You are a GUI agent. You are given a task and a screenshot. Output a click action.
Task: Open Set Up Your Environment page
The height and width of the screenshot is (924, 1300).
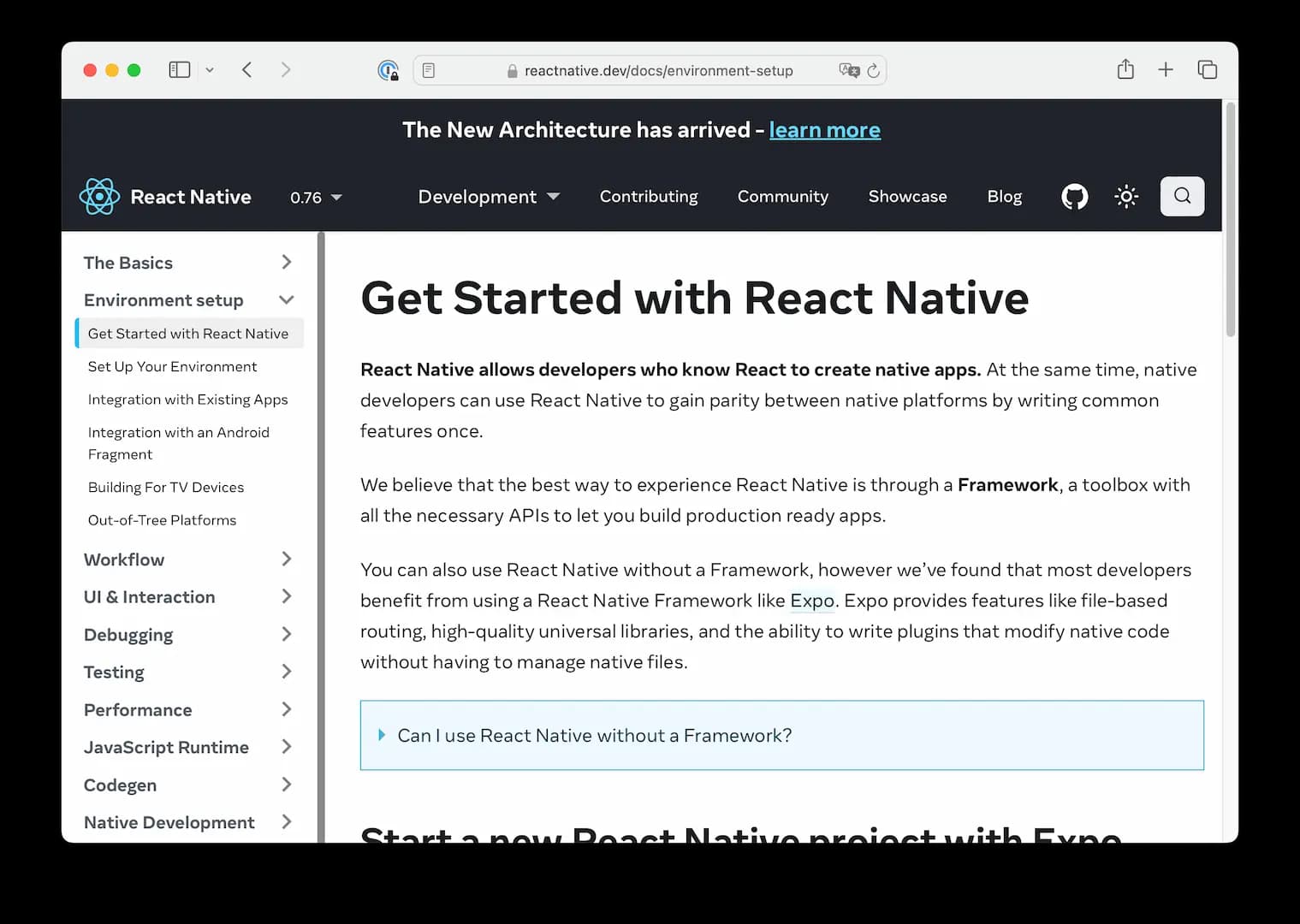pyautogui.click(x=172, y=366)
